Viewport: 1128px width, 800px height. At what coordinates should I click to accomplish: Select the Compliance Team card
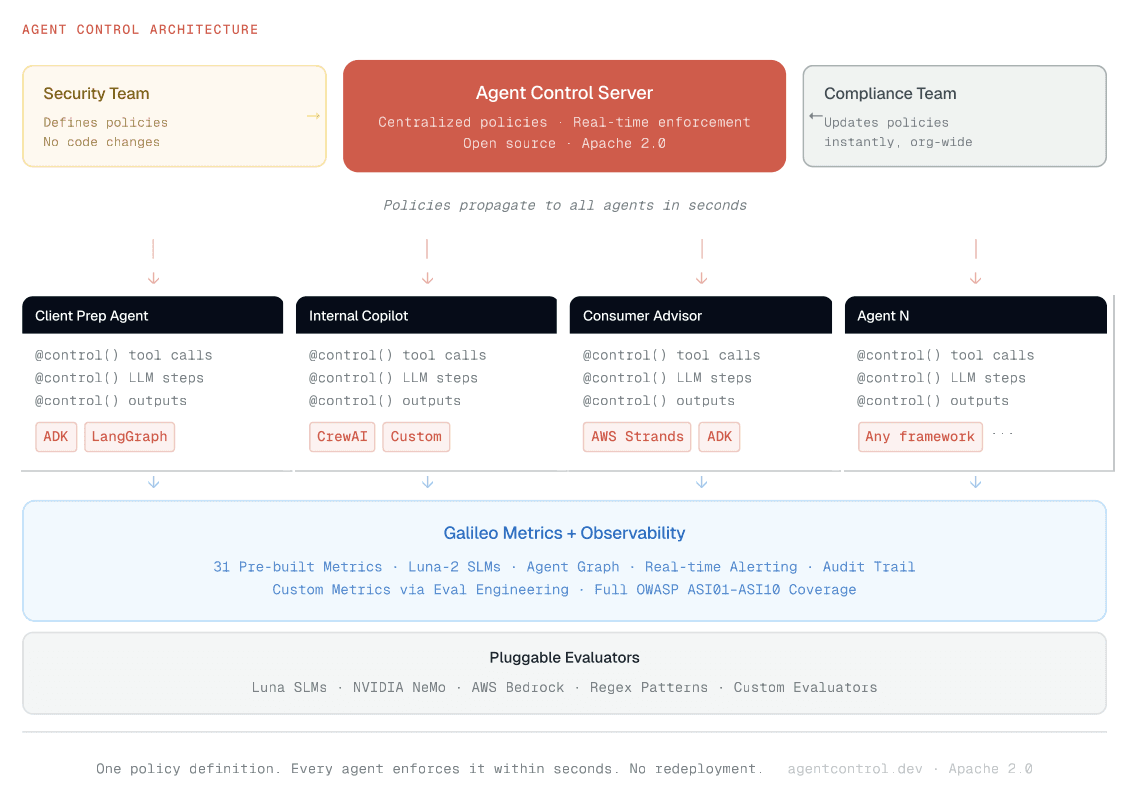click(x=954, y=117)
